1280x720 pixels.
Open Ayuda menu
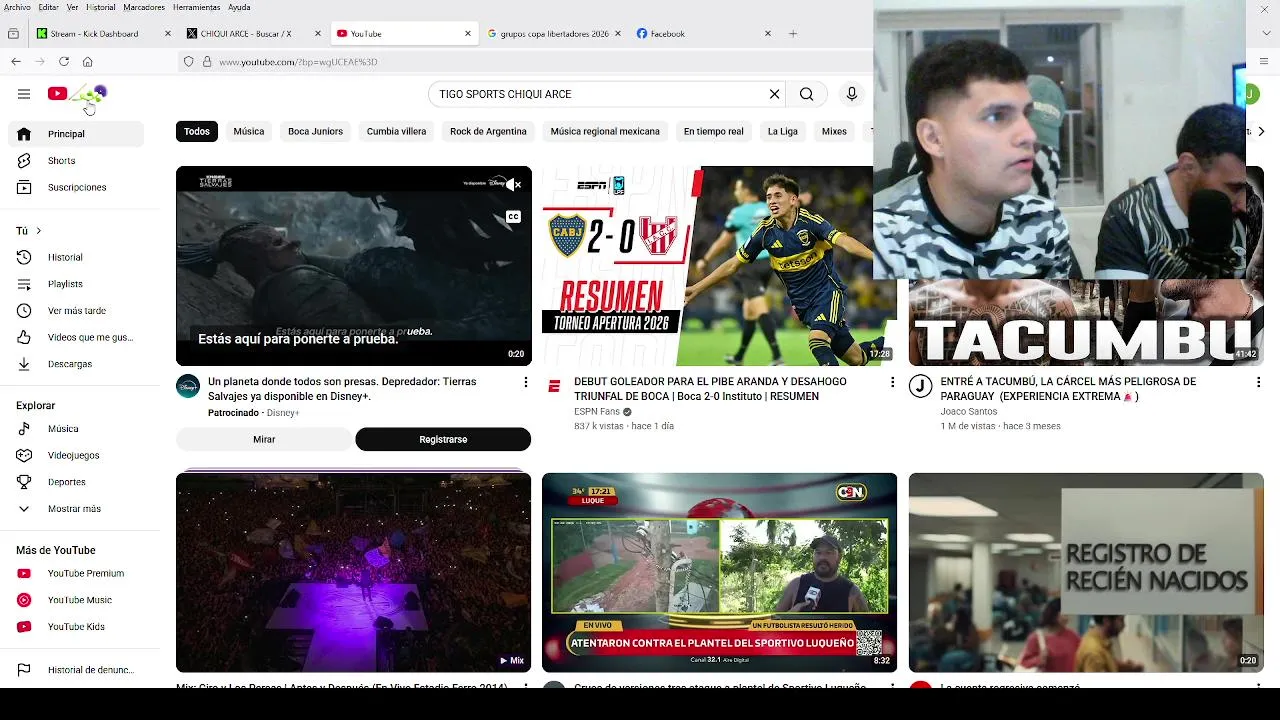(239, 7)
